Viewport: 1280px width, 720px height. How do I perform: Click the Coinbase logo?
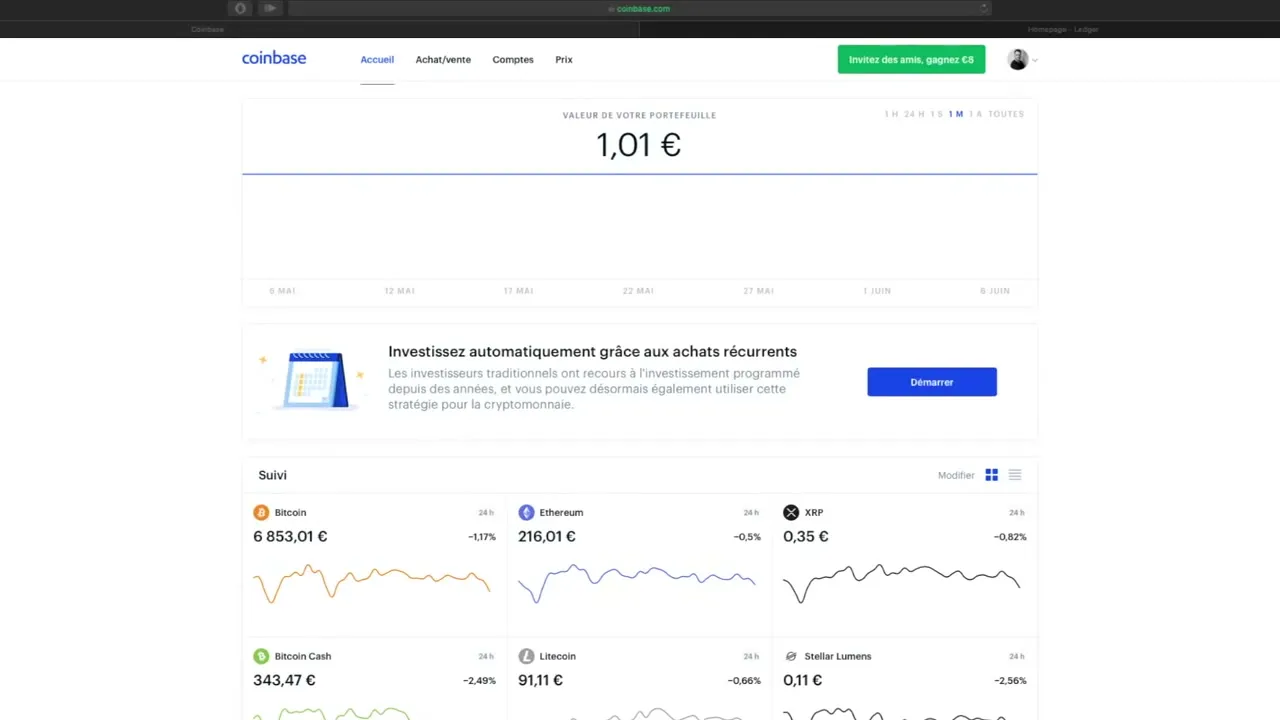[x=273, y=58]
